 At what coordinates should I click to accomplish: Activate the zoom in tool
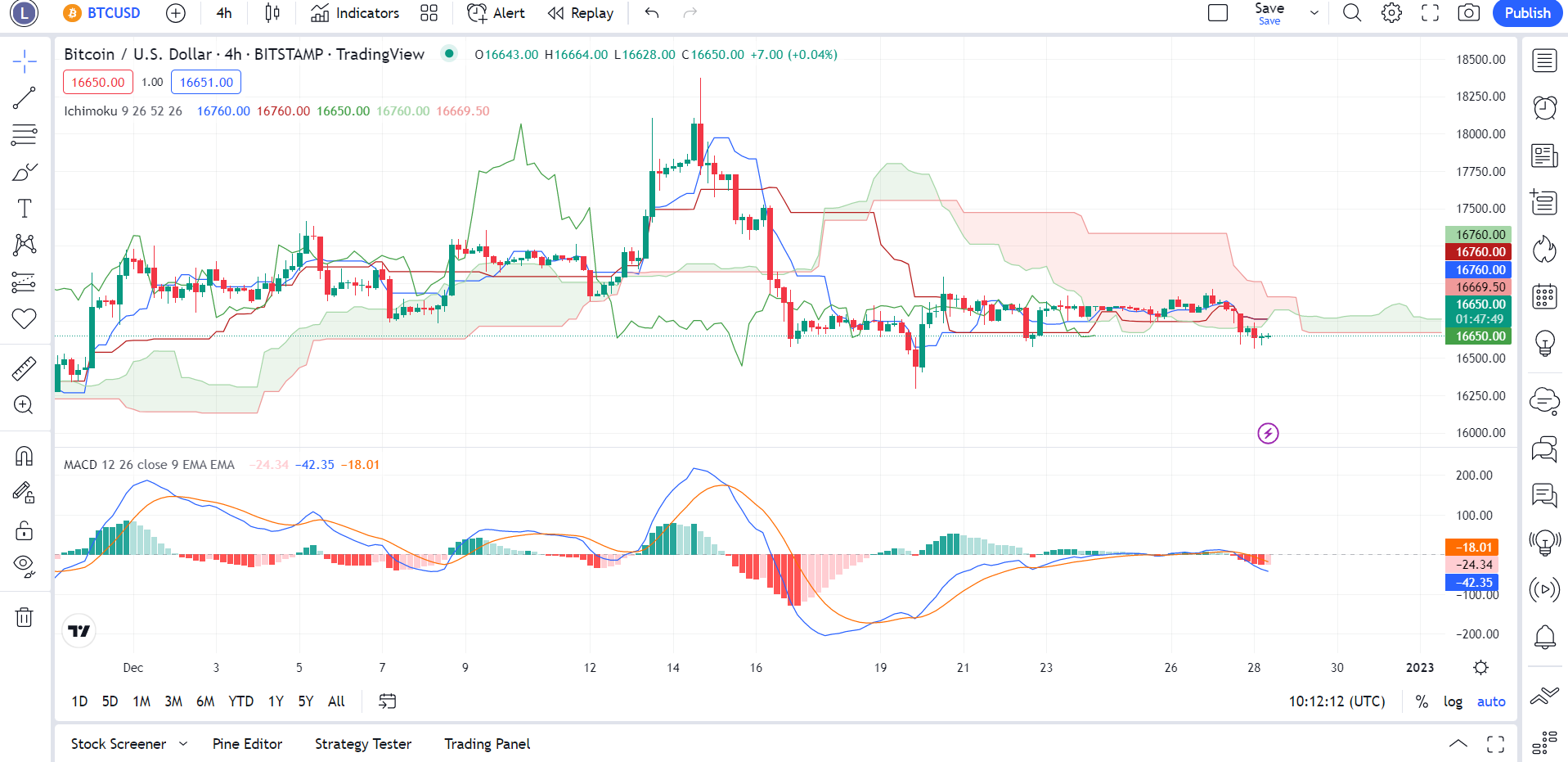(x=25, y=405)
